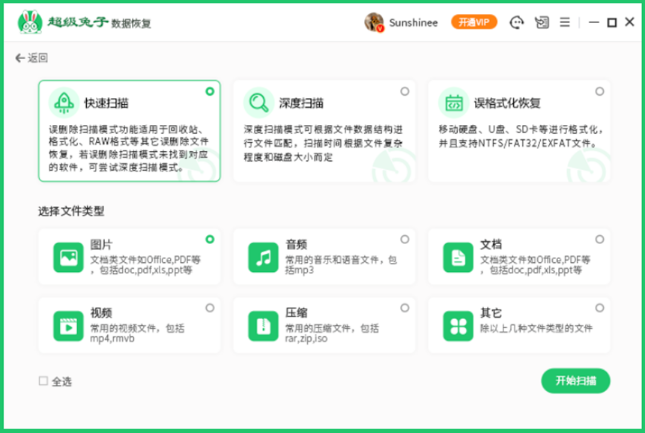Image resolution: width=645 pixels, height=433 pixels.
Task: Open the hamburger menu in title bar
Action: (x=565, y=22)
